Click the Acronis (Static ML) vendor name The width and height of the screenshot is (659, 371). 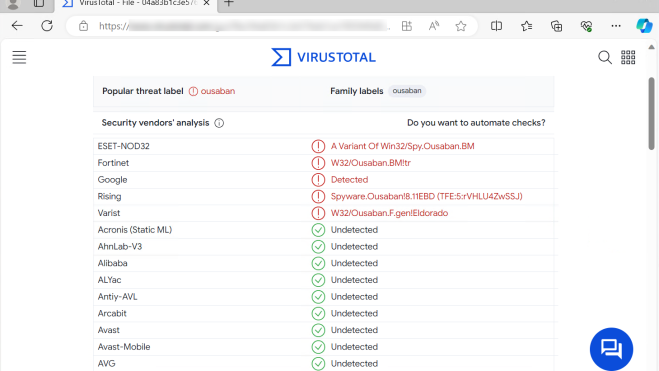tap(134, 230)
